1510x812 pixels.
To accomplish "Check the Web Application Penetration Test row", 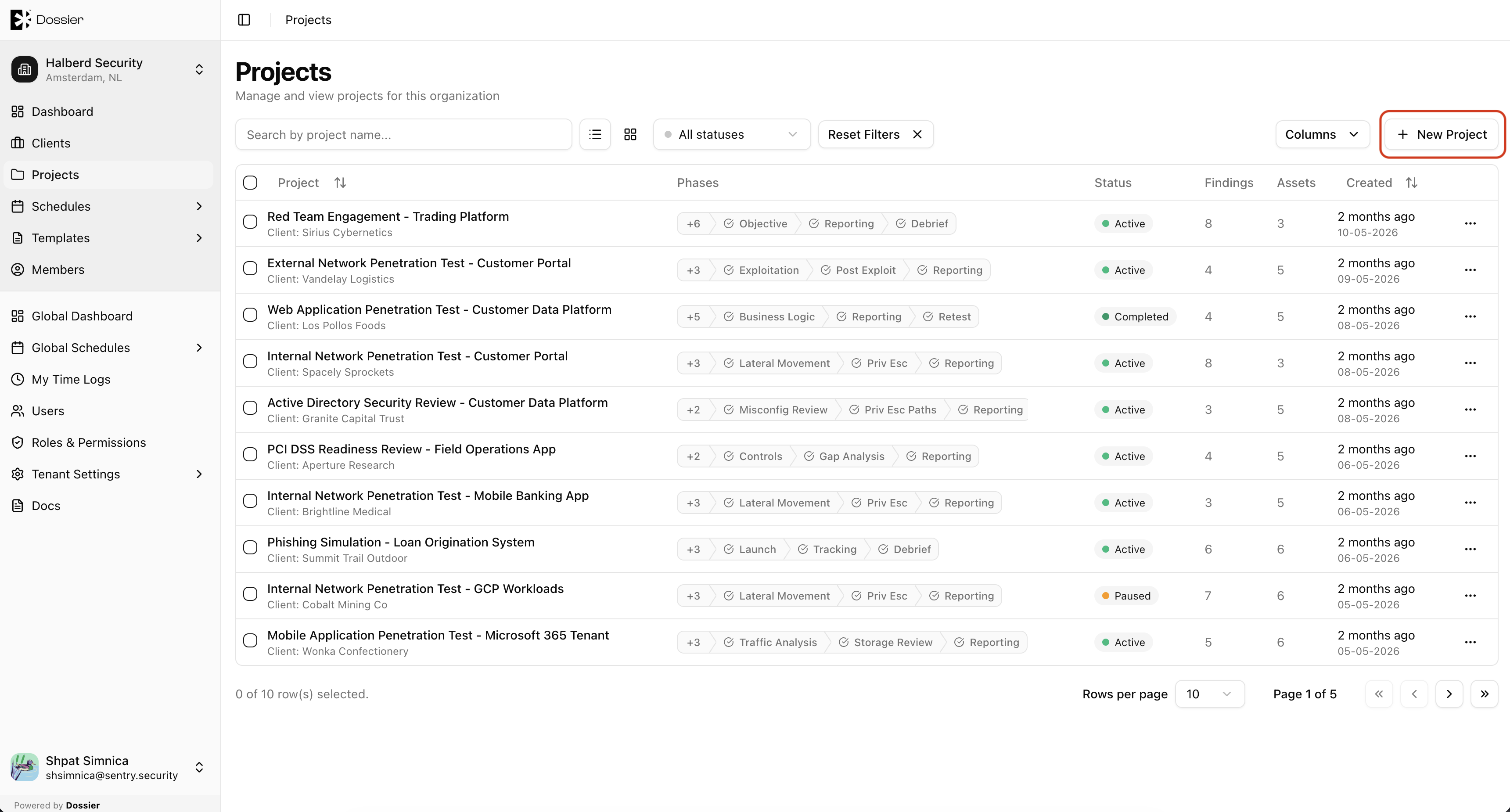I will click(250, 315).
